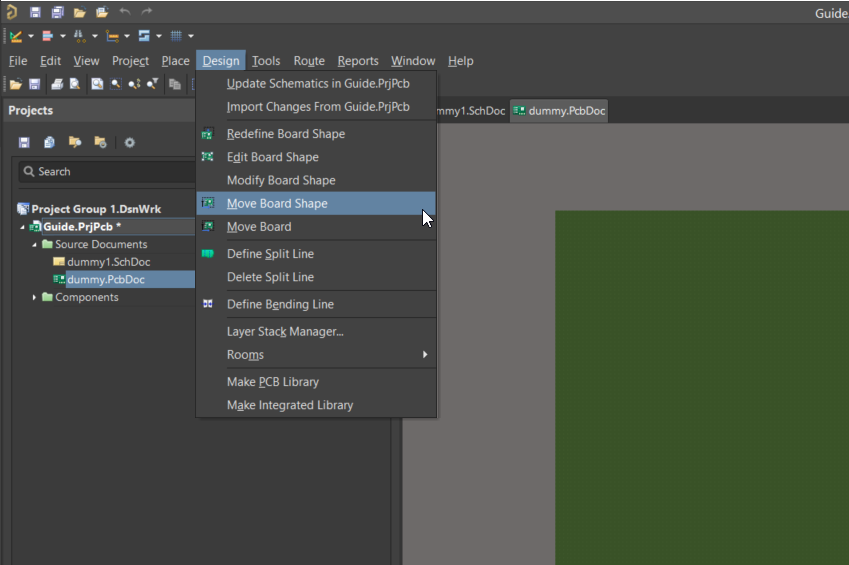Click the Open Document icon in the toolbar
Screen dimensions: 849x565
[15, 85]
